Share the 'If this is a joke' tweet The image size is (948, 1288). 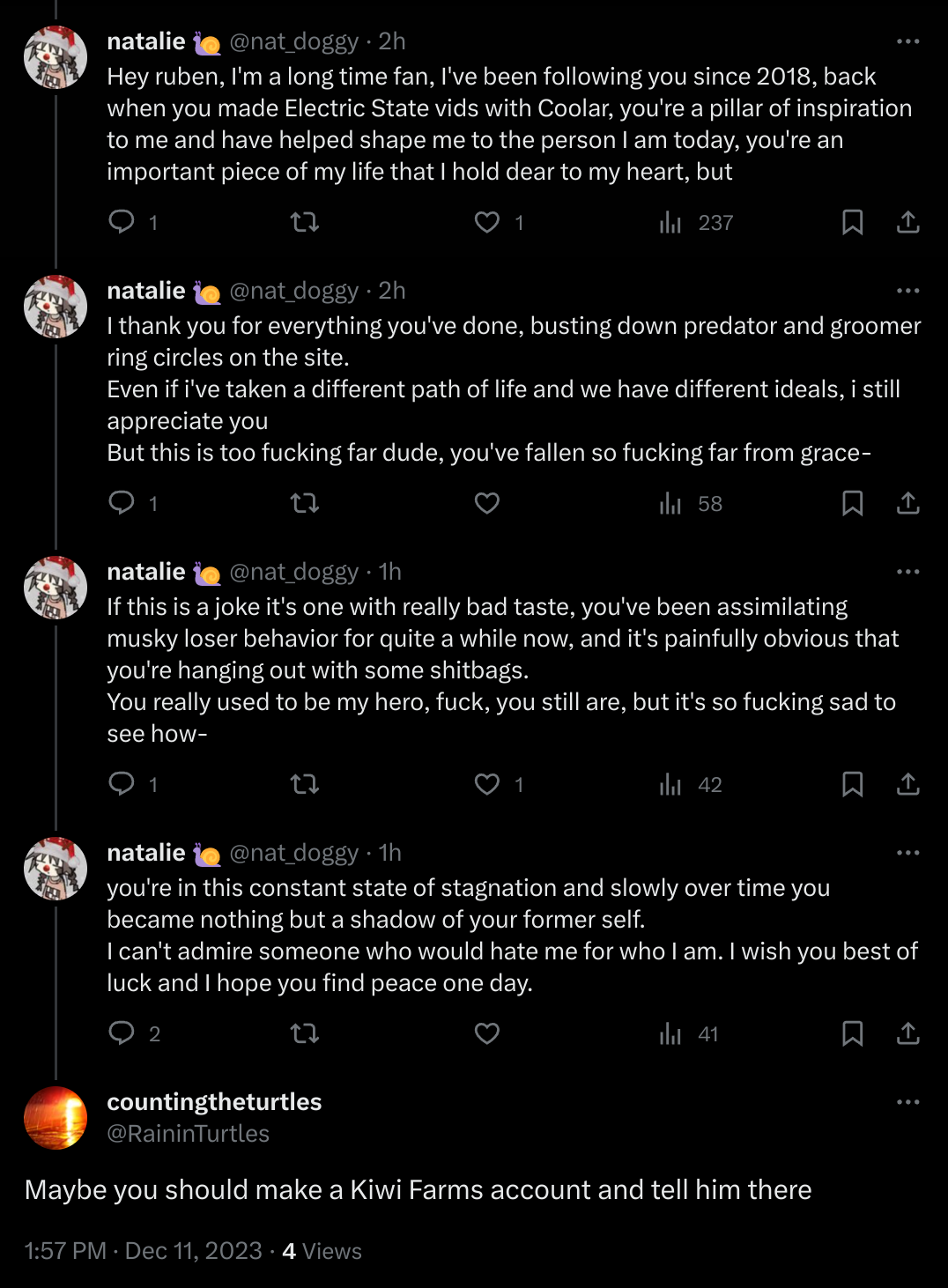908,784
